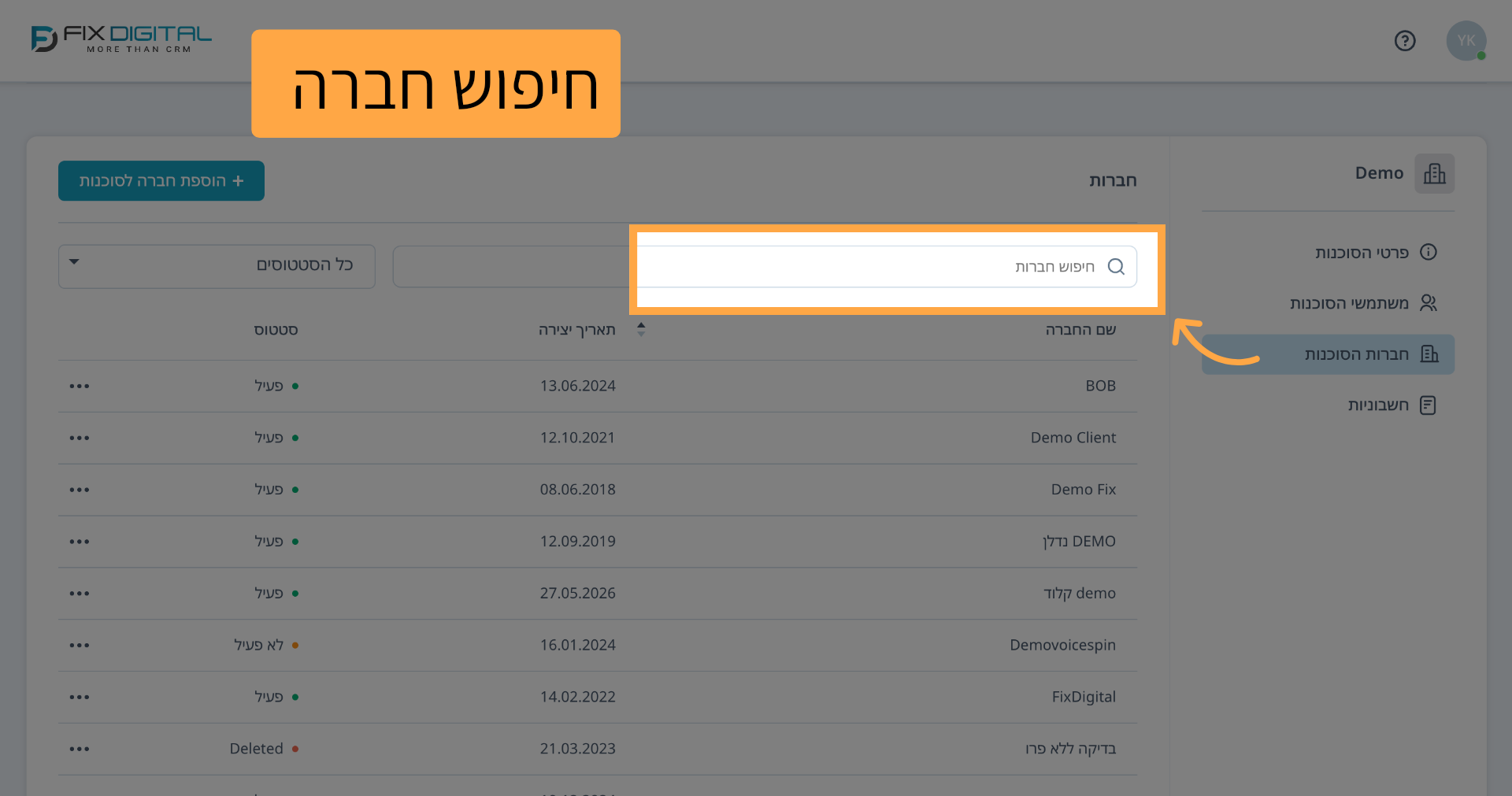1512x796 pixels.
Task: Click the Demo Fix company name
Action: coord(1084,490)
